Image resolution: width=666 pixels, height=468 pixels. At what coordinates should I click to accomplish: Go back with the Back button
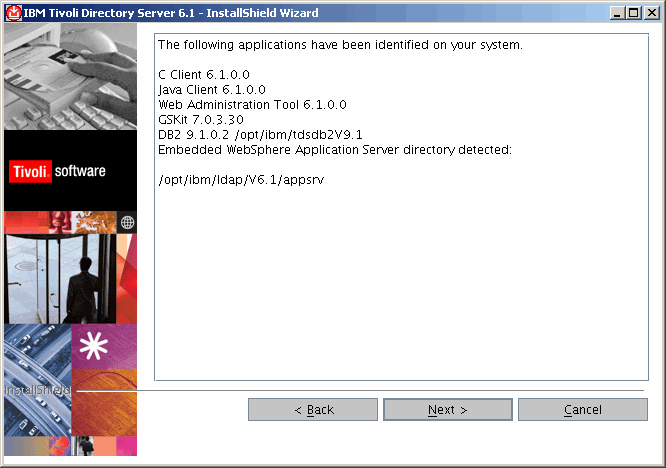[x=313, y=410]
